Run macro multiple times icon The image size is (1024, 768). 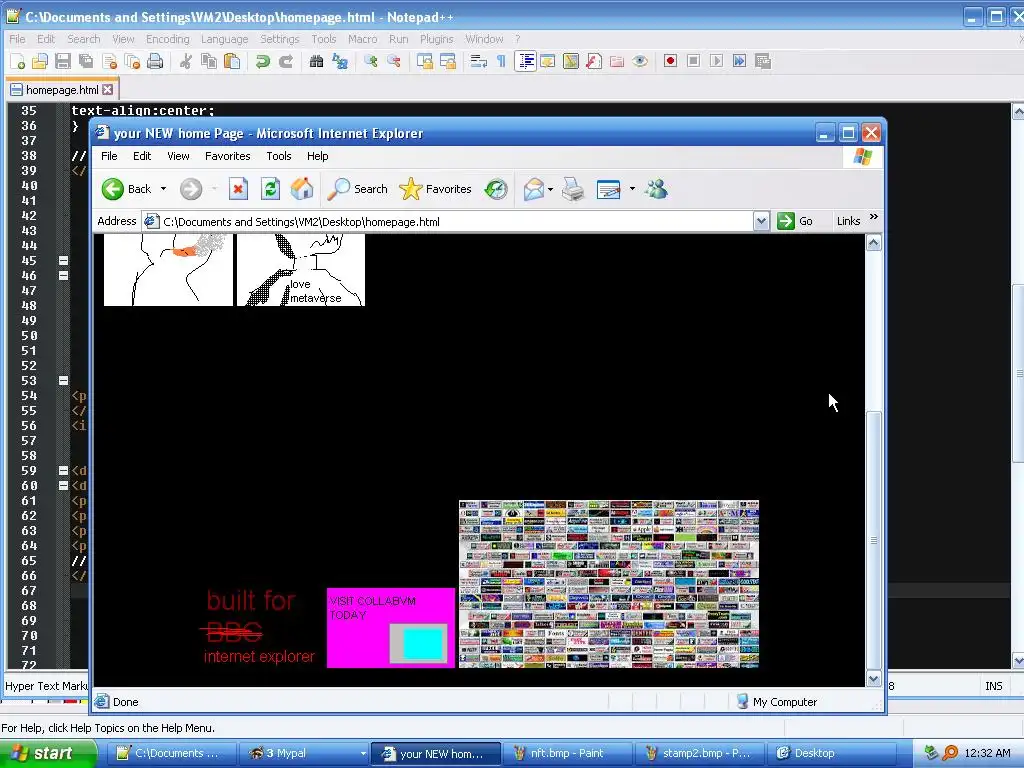coord(739,61)
